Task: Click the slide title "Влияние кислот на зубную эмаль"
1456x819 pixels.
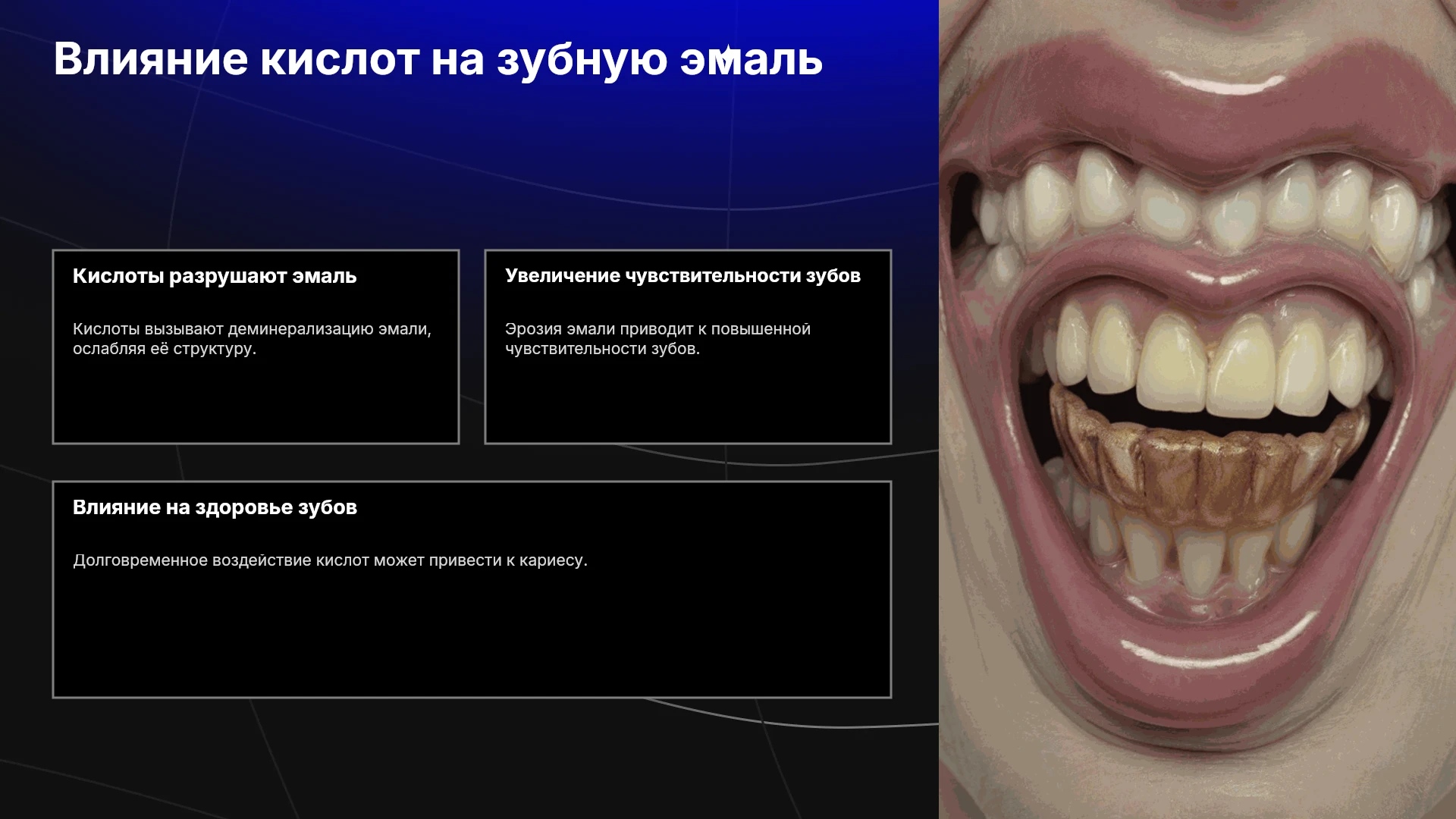Action: pyautogui.click(x=438, y=59)
